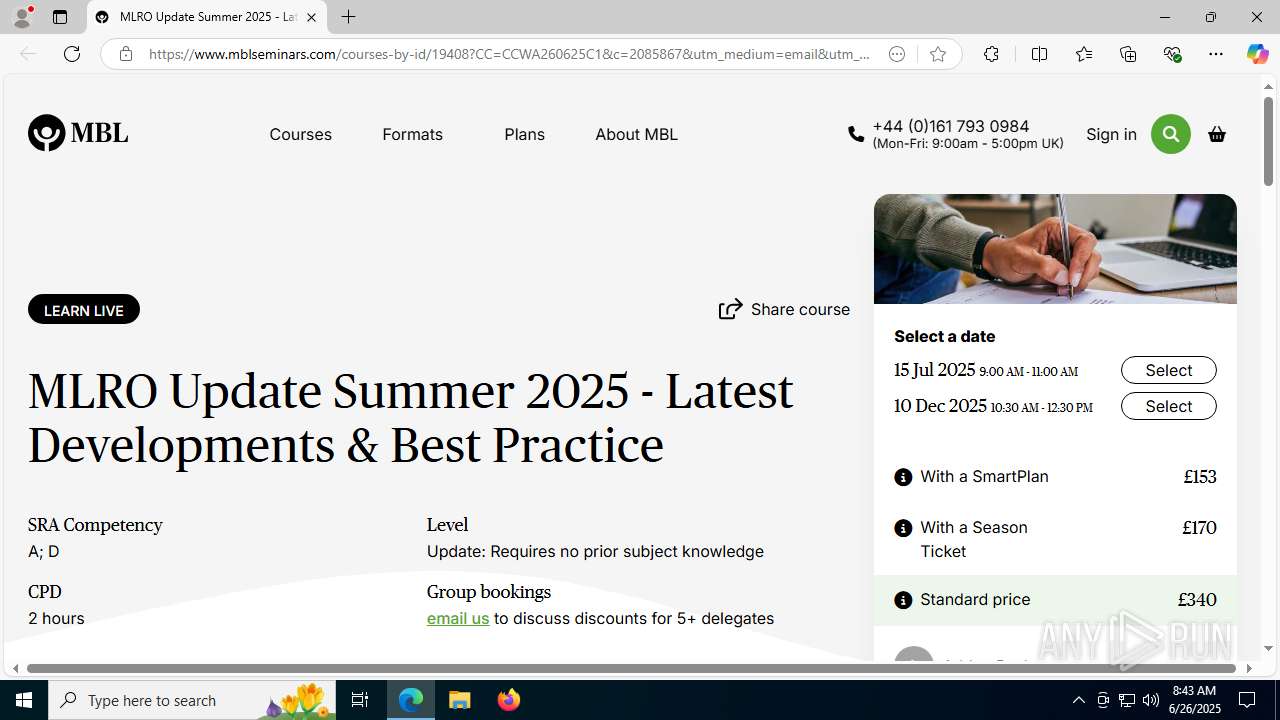Click the With a SmartPlan £153 text
The image size is (1280, 720).
coord(1055,477)
